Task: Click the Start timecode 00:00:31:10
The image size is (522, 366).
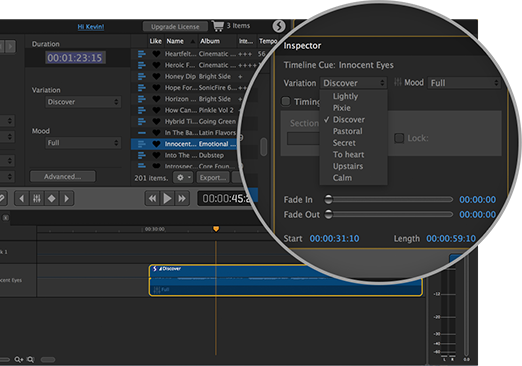Action: point(334,239)
